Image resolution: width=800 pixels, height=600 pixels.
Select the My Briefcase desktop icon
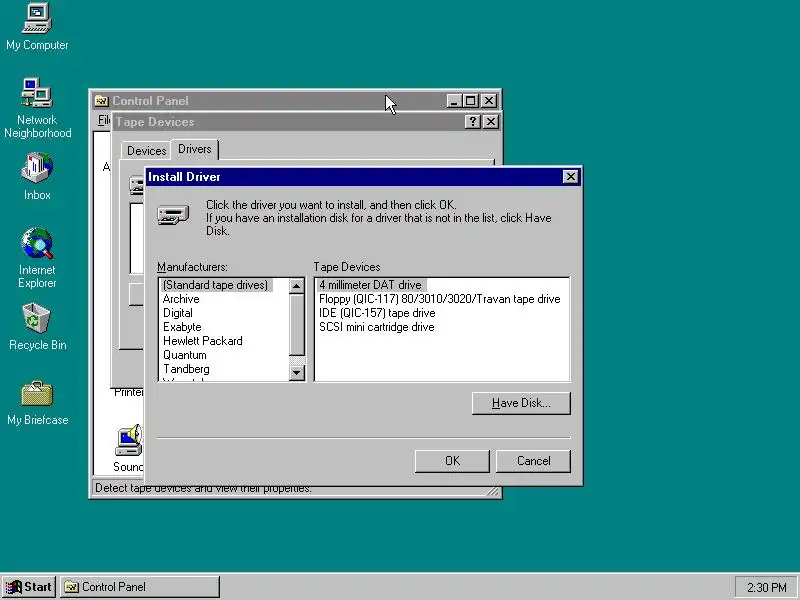37,403
